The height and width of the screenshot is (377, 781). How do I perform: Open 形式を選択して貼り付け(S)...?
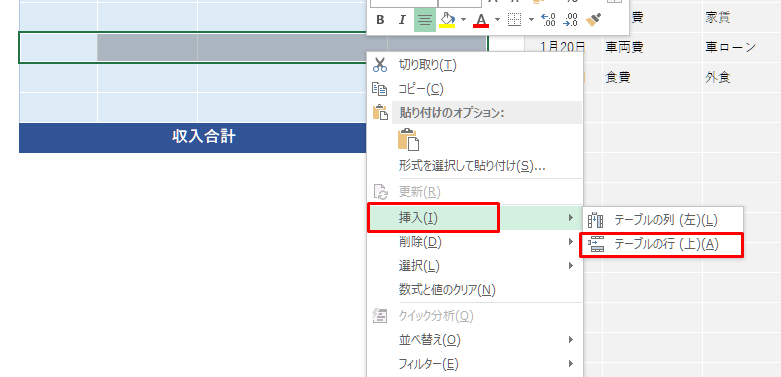[x=475, y=166]
